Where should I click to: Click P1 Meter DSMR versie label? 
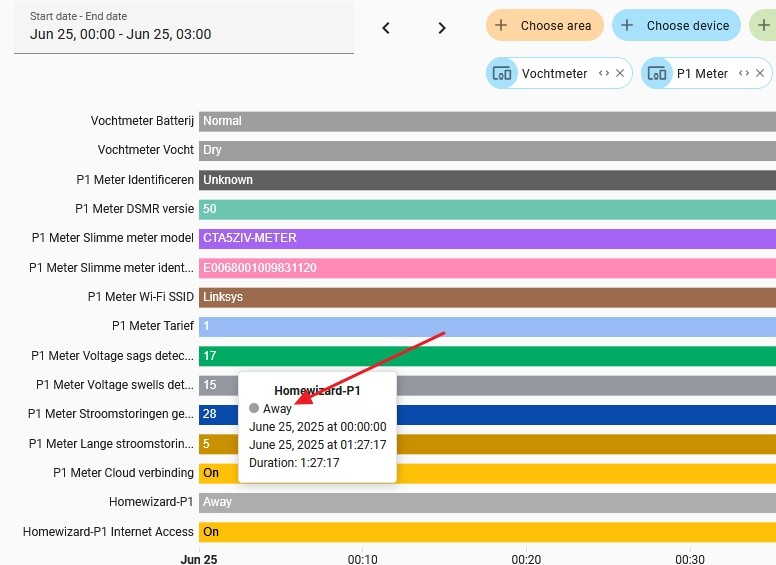click(134, 209)
